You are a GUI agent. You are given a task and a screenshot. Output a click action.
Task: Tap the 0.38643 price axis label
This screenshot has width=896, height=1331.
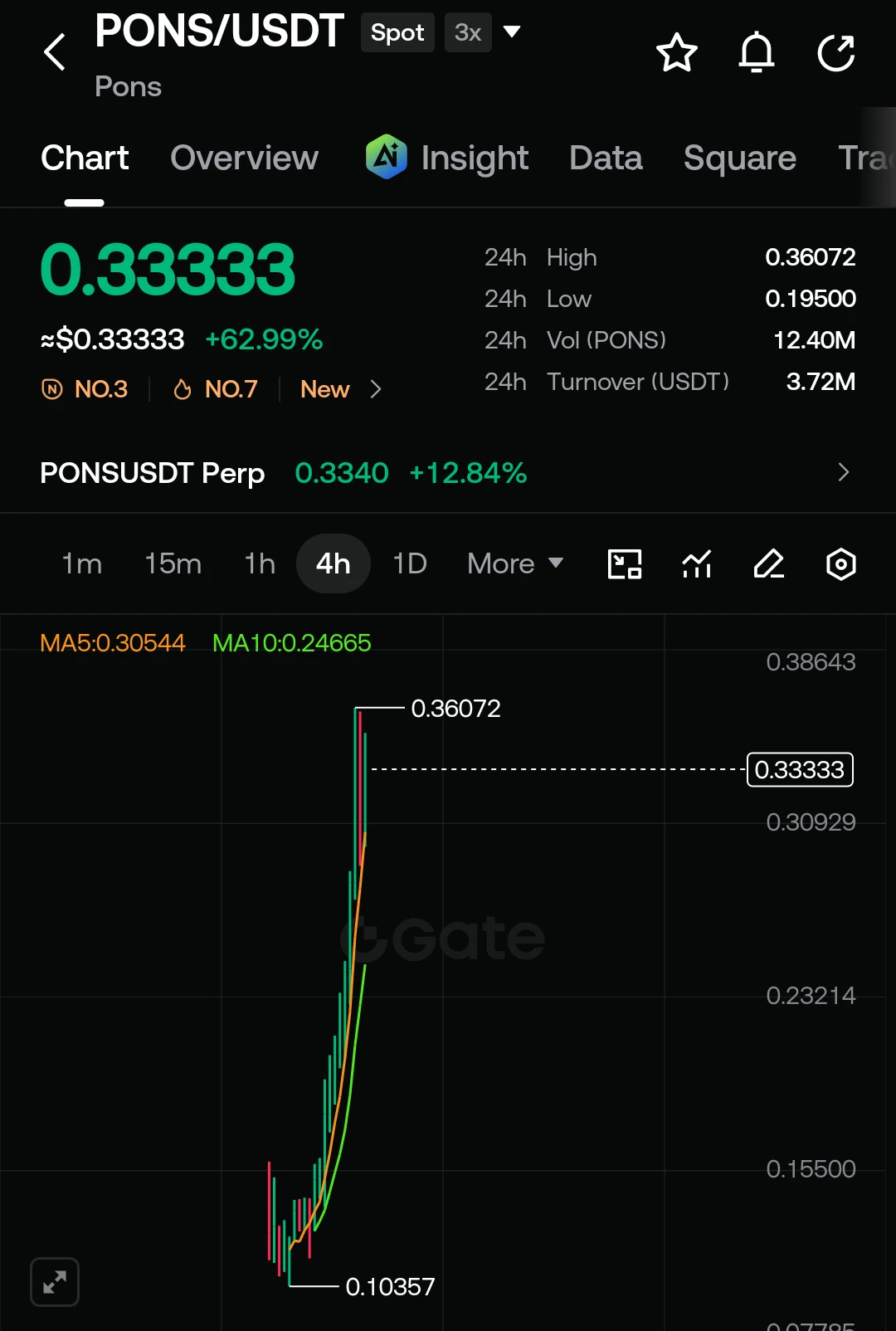[x=811, y=662]
